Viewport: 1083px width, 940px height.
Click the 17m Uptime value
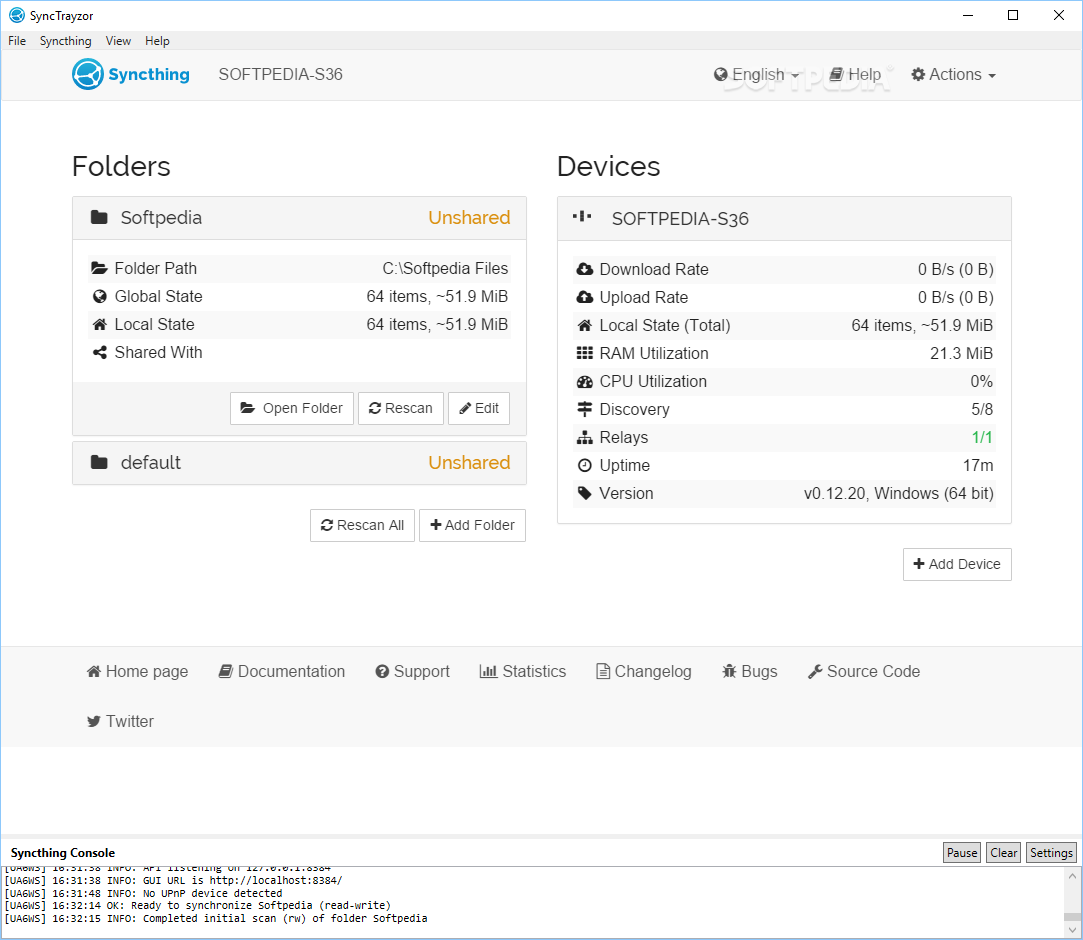coord(978,465)
